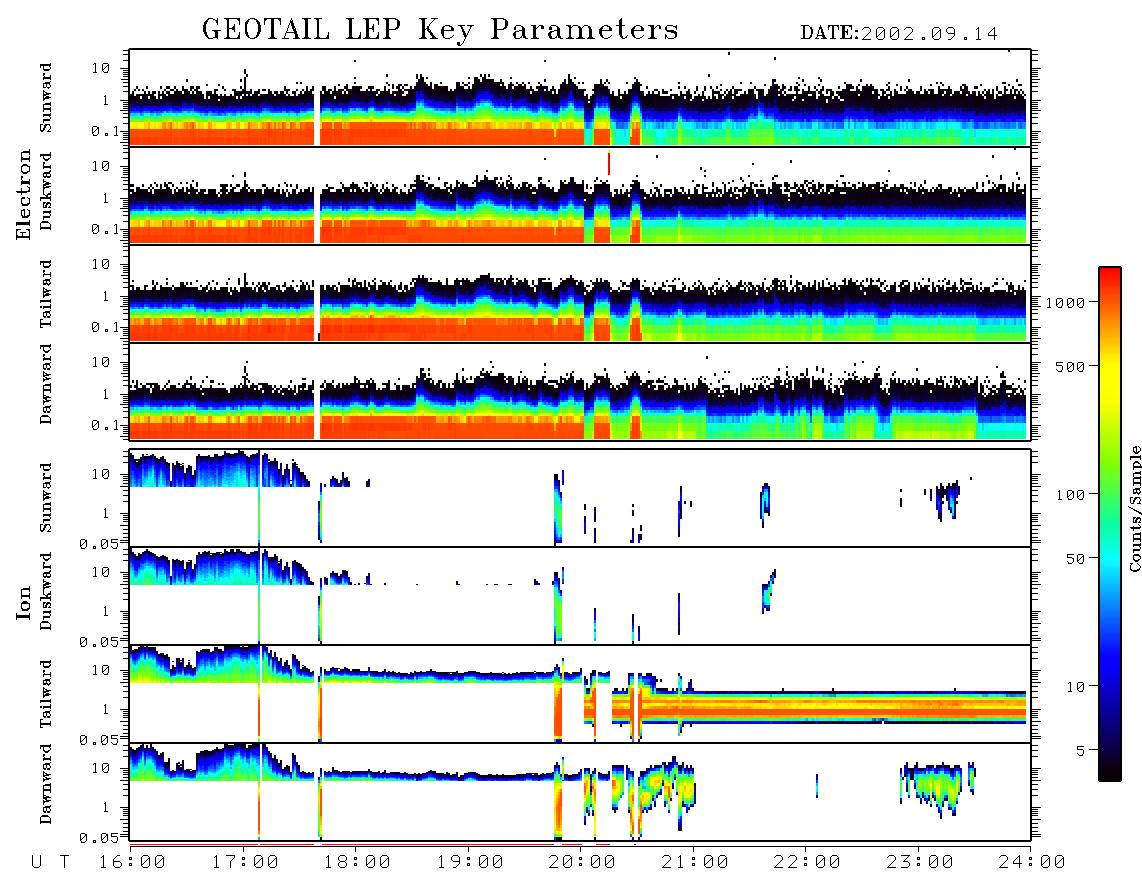Click the rainbow Counts/Sample color bar
The image size is (1142, 880).
(x=1110, y=524)
